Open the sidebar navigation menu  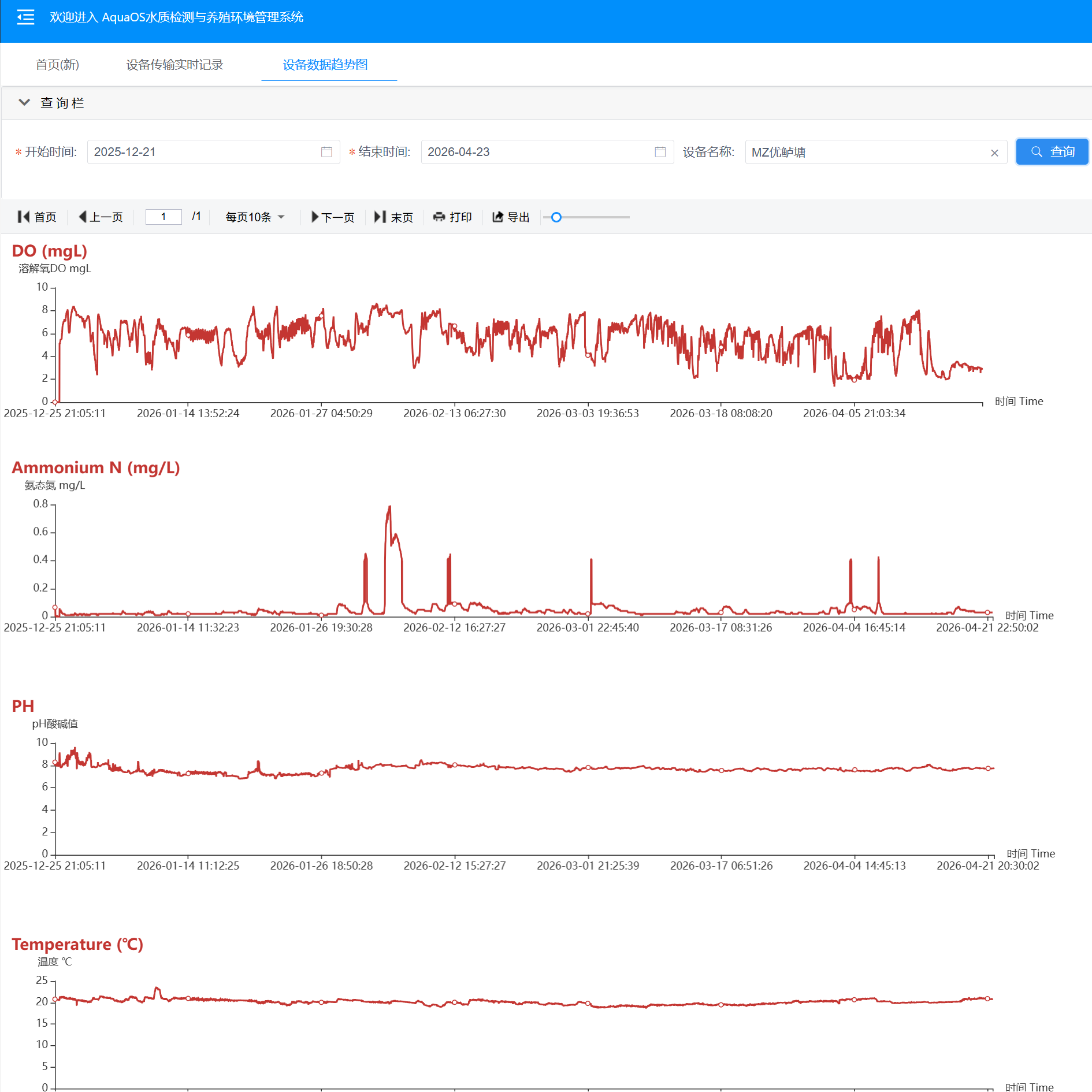pos(25,18)
